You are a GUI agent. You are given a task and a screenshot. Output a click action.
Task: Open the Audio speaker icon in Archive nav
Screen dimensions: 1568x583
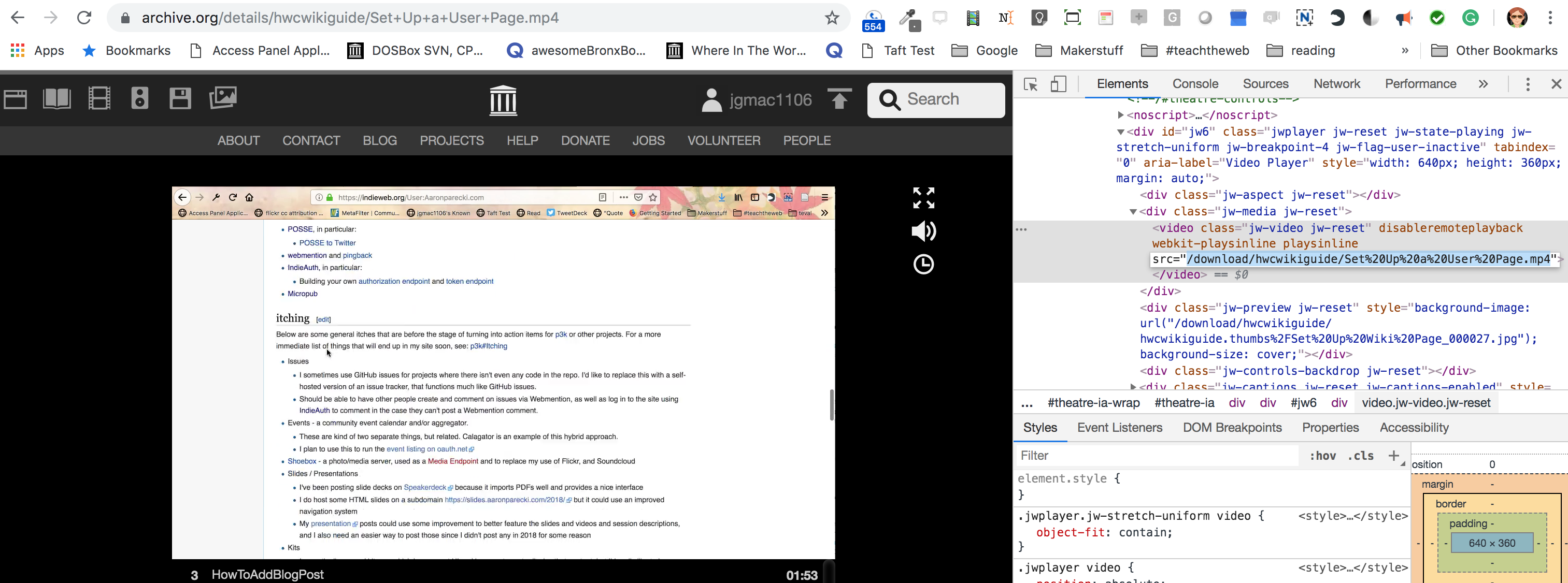(x=140, y=98)
